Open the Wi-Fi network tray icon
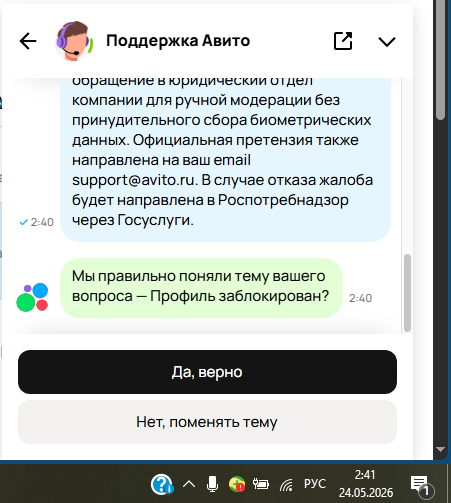 pyautogui.click(x=286, y=485)
